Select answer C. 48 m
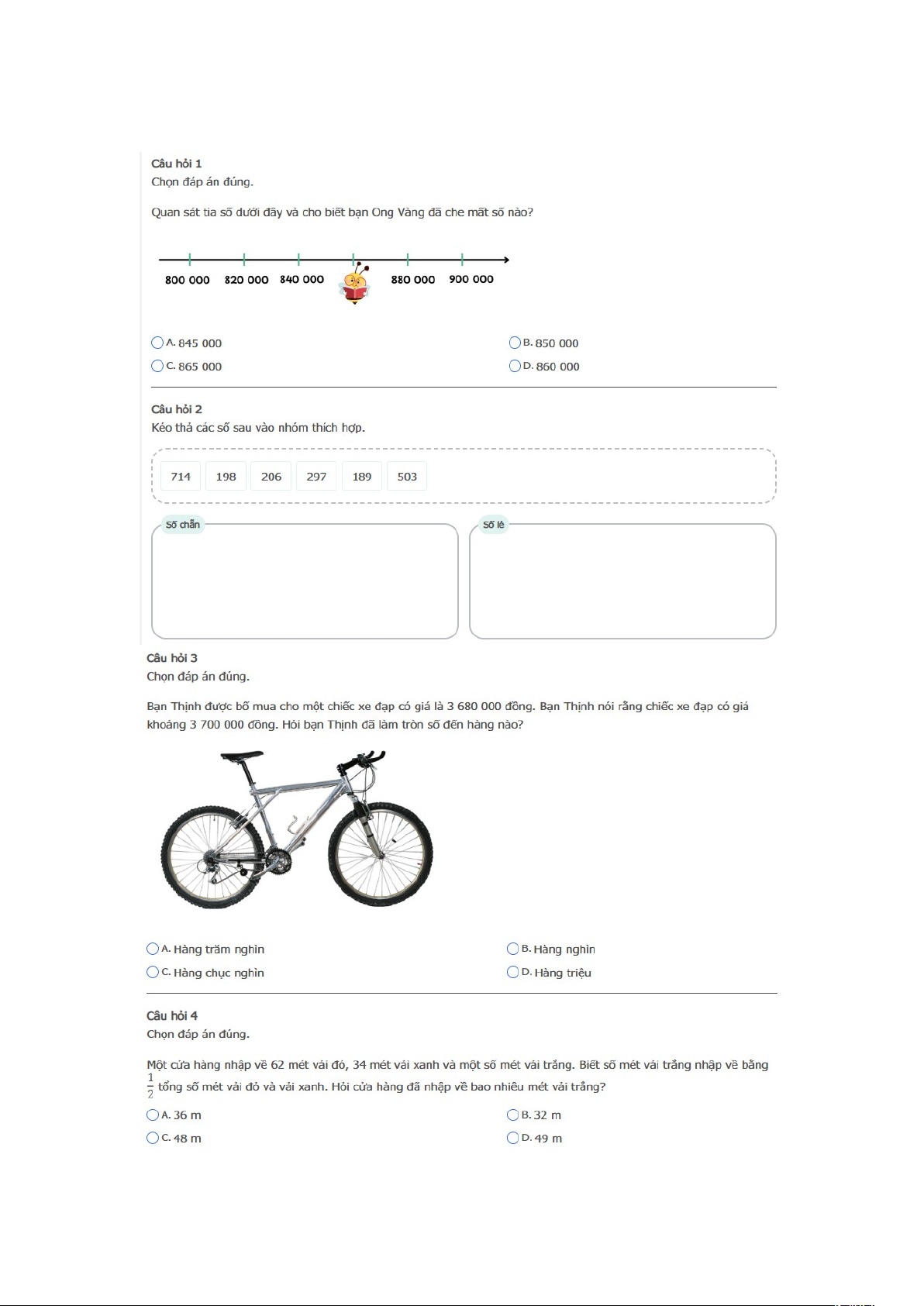924x1306 pixels. [153, 1138]
